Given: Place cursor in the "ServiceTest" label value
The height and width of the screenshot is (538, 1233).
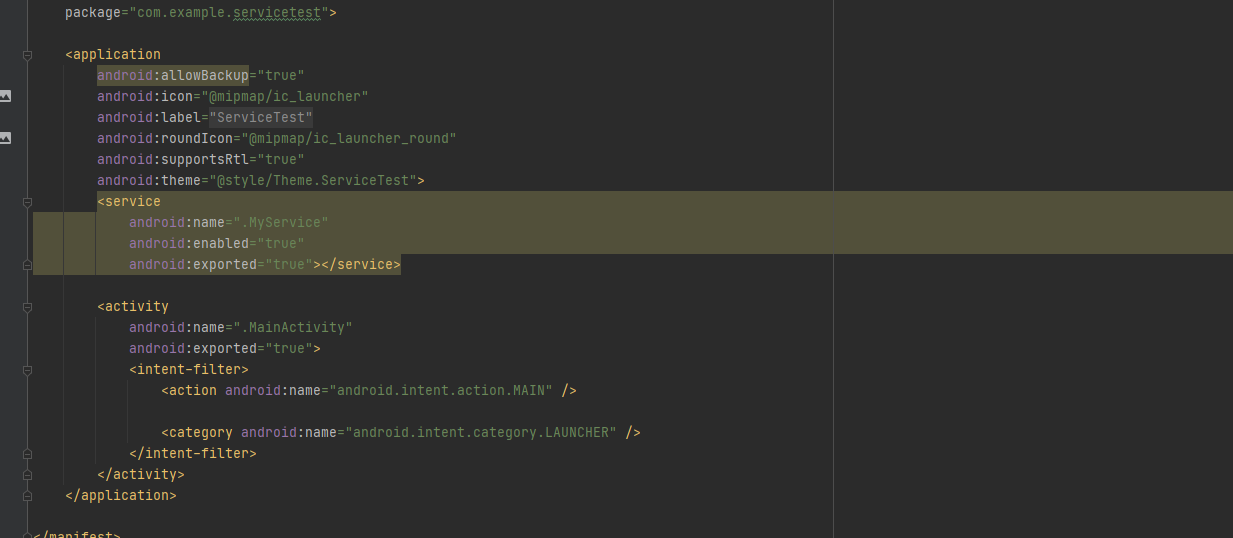Looking at the screenshot, I should click(261, 117).
